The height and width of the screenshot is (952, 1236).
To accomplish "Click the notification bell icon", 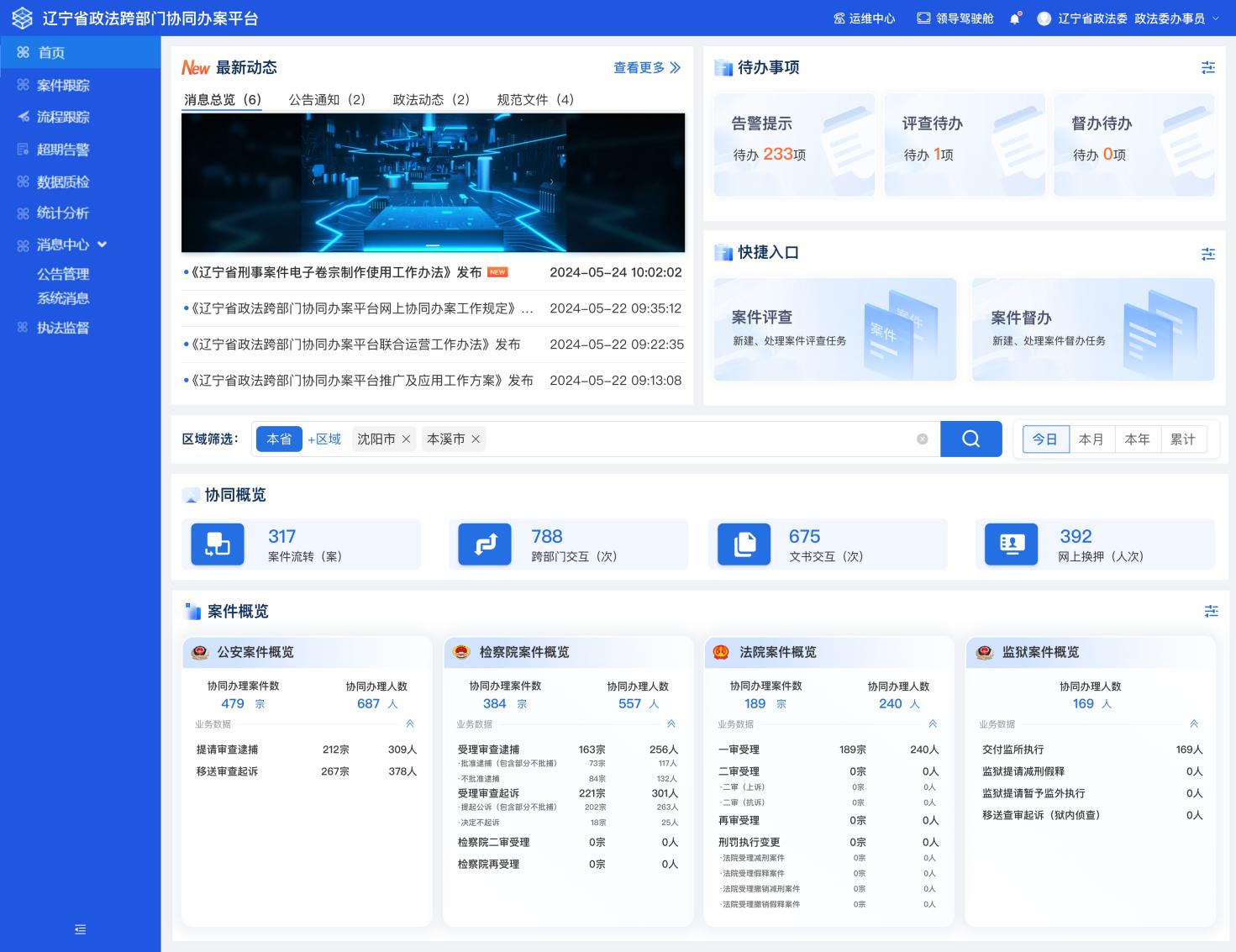I will tap(1015, 18).
